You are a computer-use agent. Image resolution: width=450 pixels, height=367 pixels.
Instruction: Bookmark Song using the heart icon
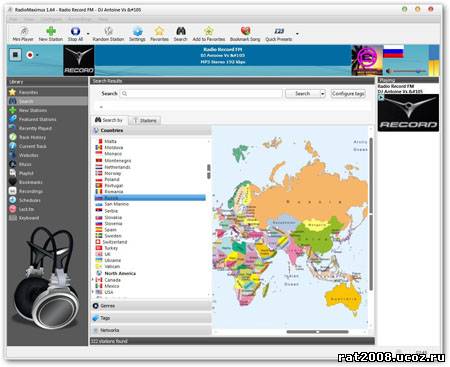coord(245,34)
